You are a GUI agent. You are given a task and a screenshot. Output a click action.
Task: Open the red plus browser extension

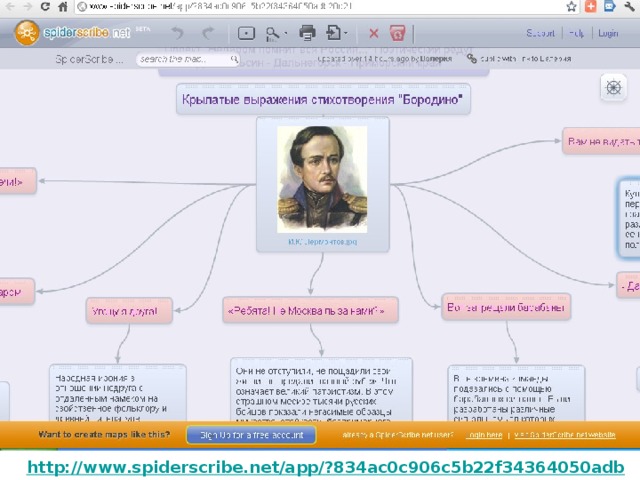tap(590, 6)
